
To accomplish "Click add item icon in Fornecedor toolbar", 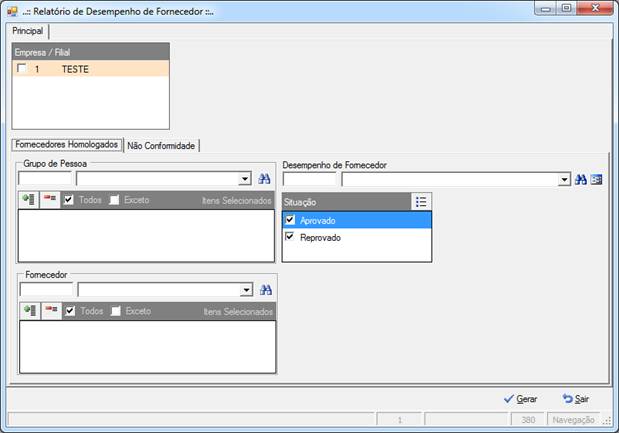I will (30, 311).
